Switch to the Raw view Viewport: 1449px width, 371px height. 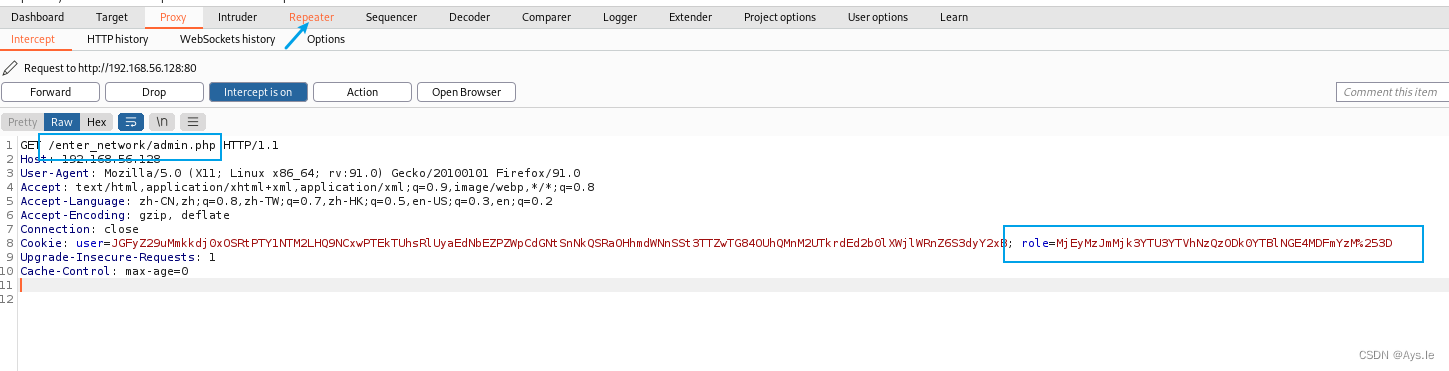pos(62,122)
